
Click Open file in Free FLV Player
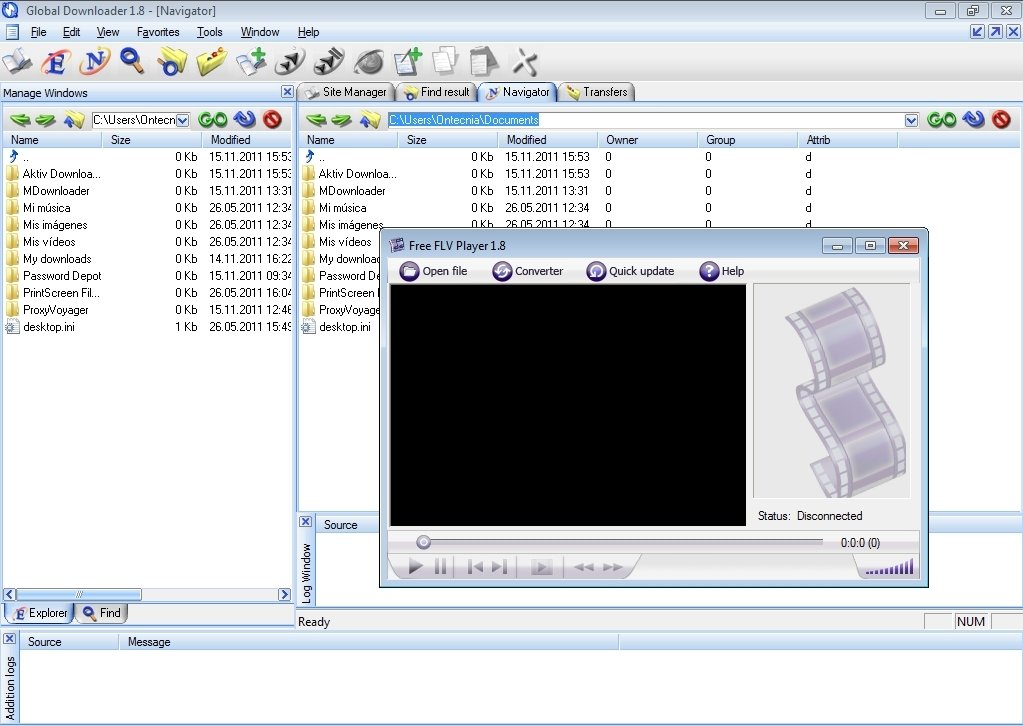tap(433, 271)
